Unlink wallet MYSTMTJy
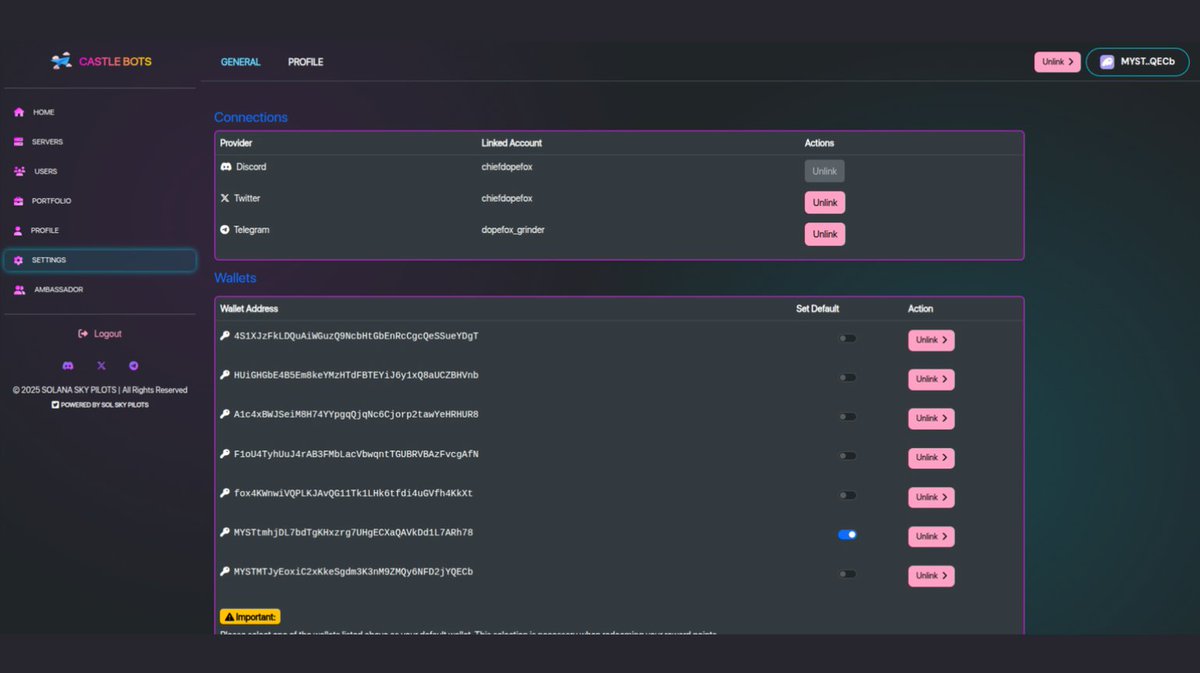The height and width of the screenshot is (673, 1200). pos(931,576)
